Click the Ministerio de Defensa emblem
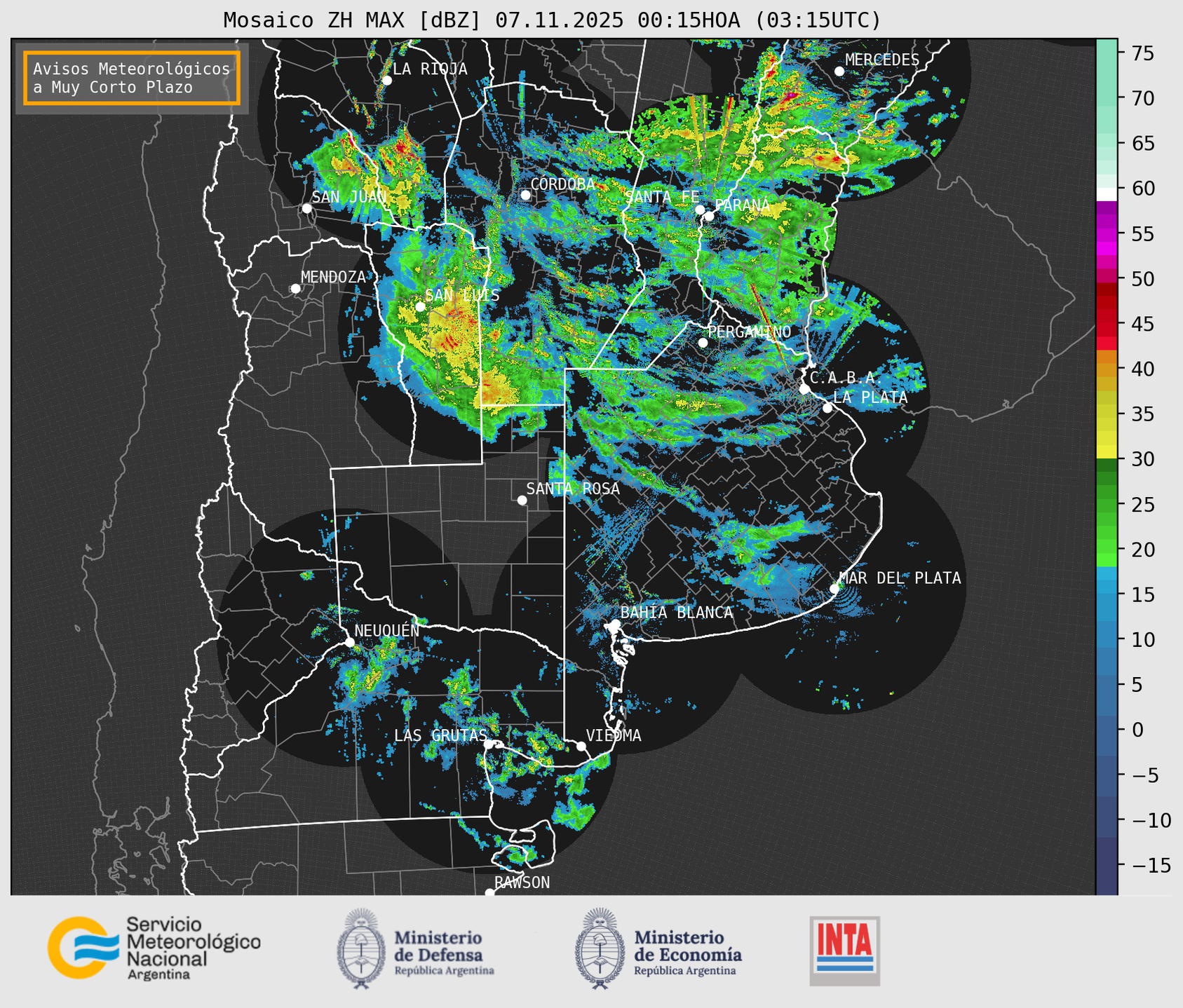The height and width of the screenshot is (1008, 1183). (x=360, y=948)
